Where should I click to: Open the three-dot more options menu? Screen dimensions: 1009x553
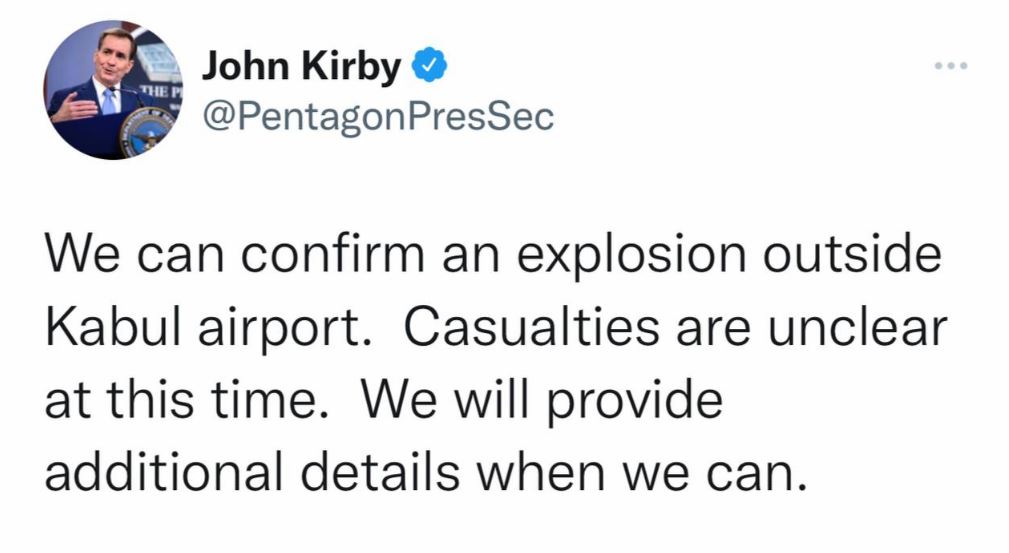[x=951, y=65]
